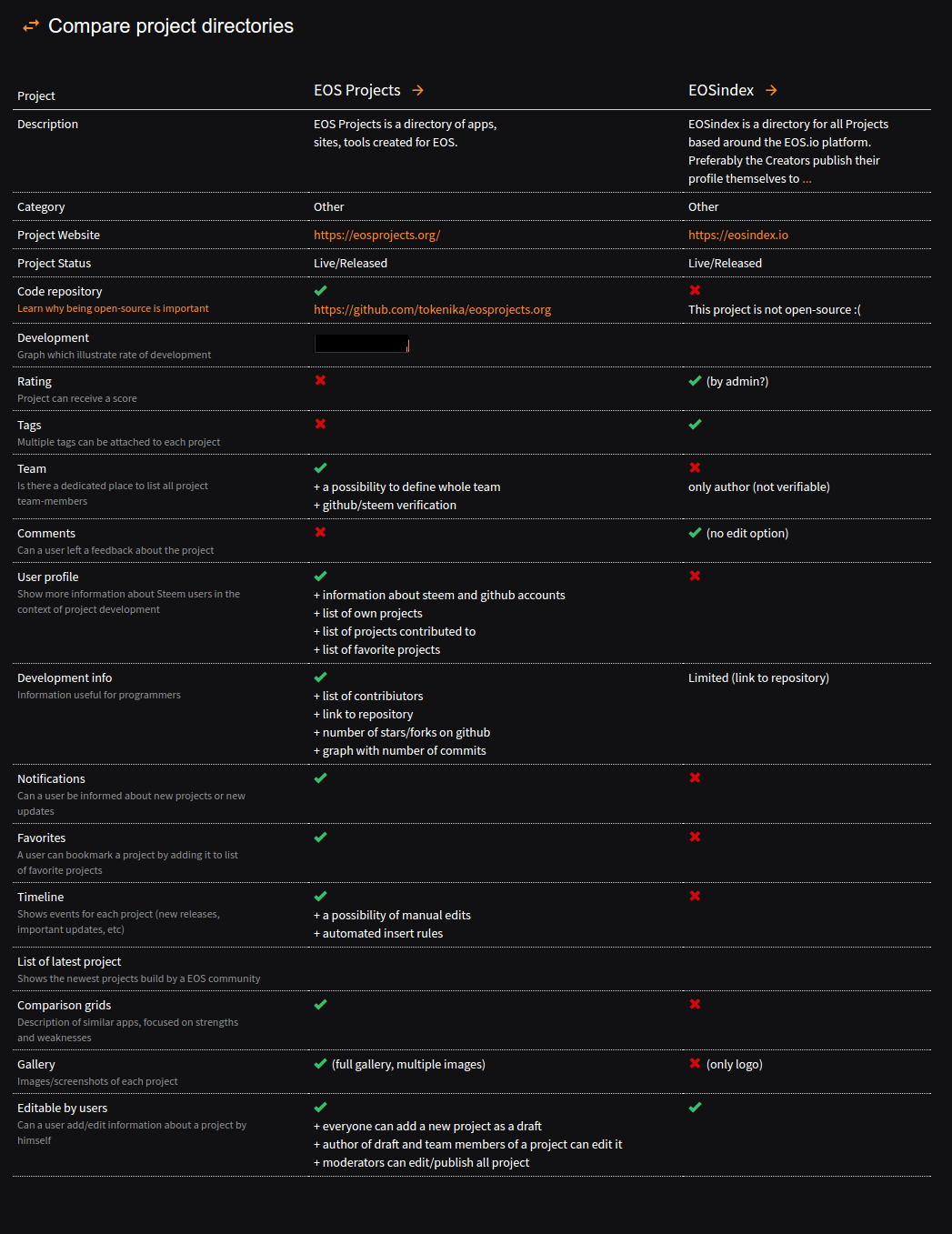The image size is (952, 1234).
Task: Click green checkmark next to (no edit option)
Action: 695,533
